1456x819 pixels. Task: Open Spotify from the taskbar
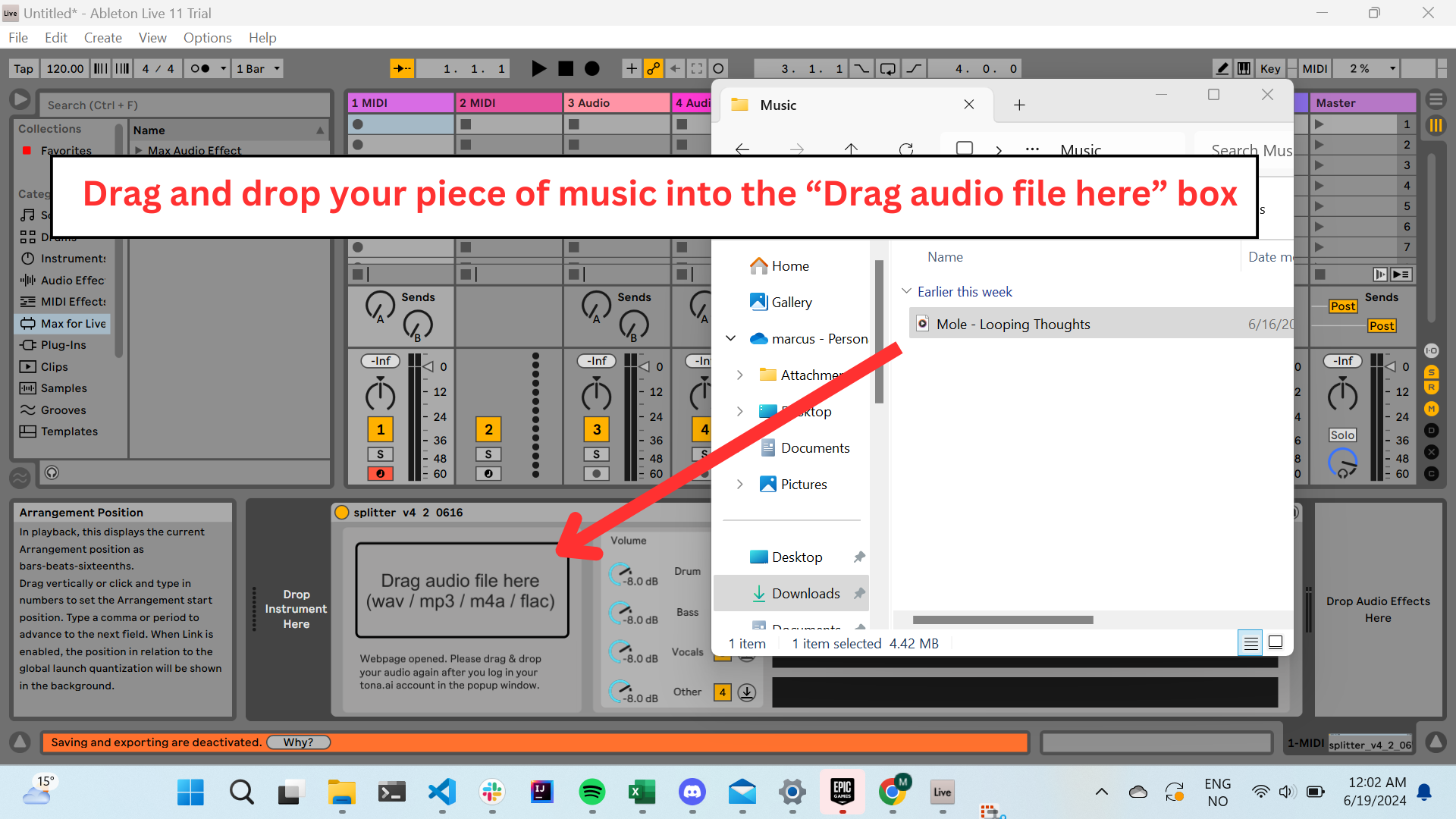[591, 792]
